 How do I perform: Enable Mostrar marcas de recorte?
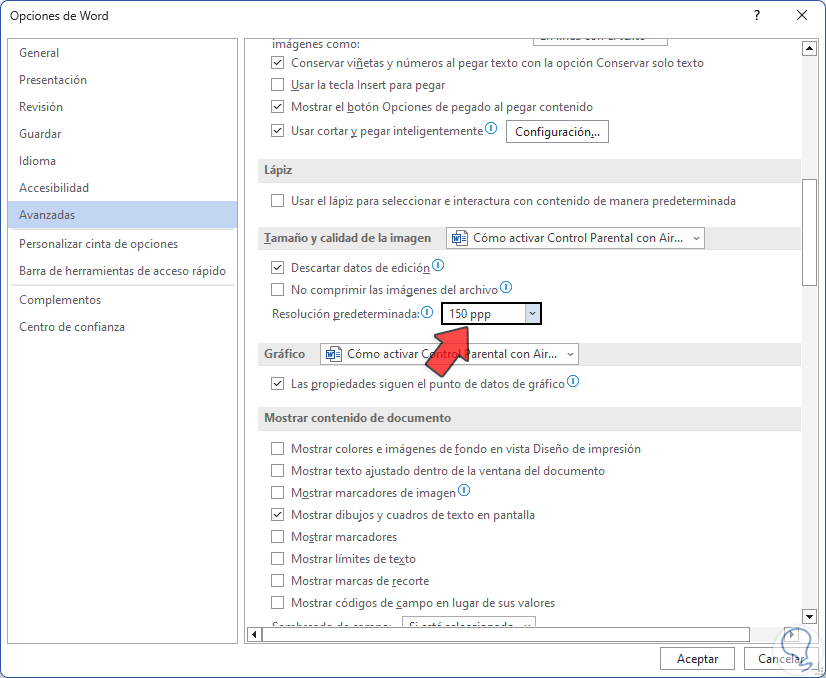(277, 581)
